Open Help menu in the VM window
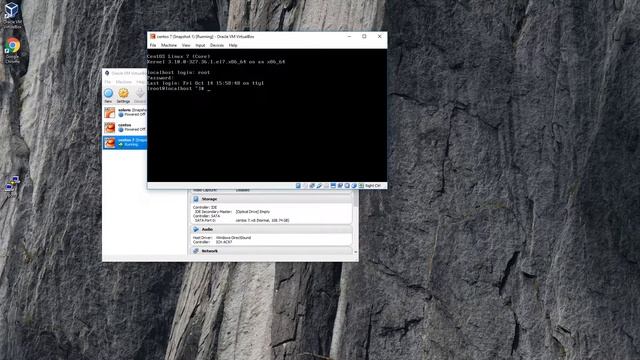 233,45
